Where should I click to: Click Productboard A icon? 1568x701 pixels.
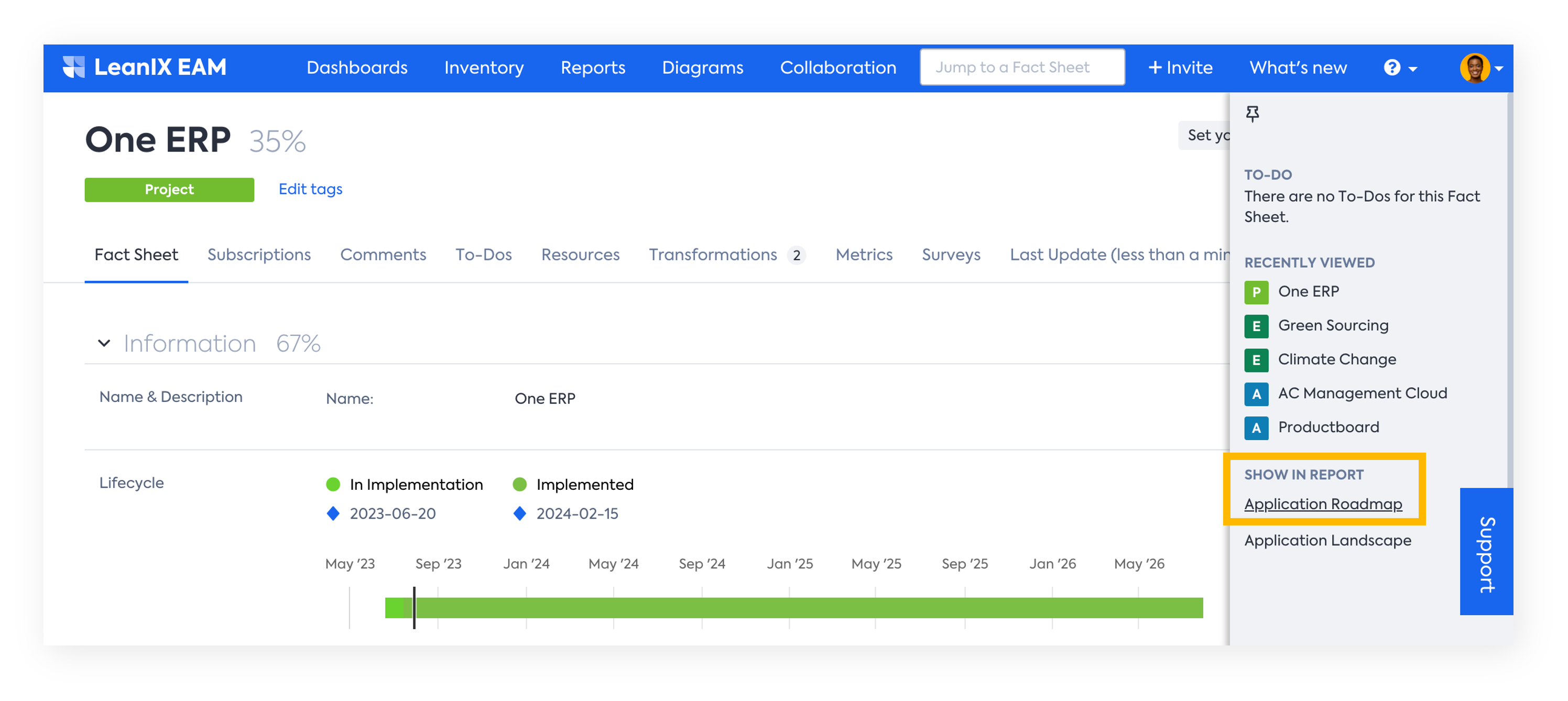[1256, 429]
